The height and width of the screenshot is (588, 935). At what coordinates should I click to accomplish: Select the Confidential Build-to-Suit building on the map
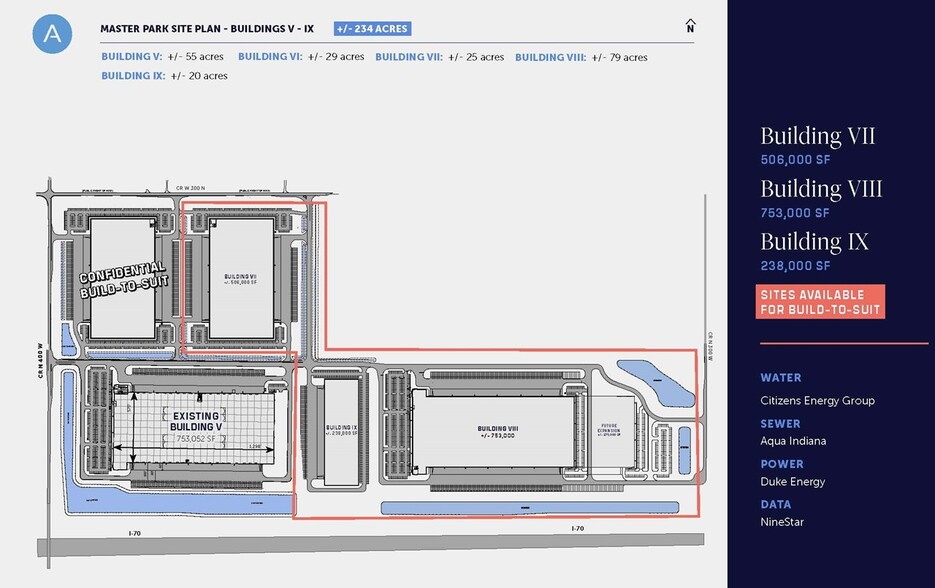[x=122, y=278]
